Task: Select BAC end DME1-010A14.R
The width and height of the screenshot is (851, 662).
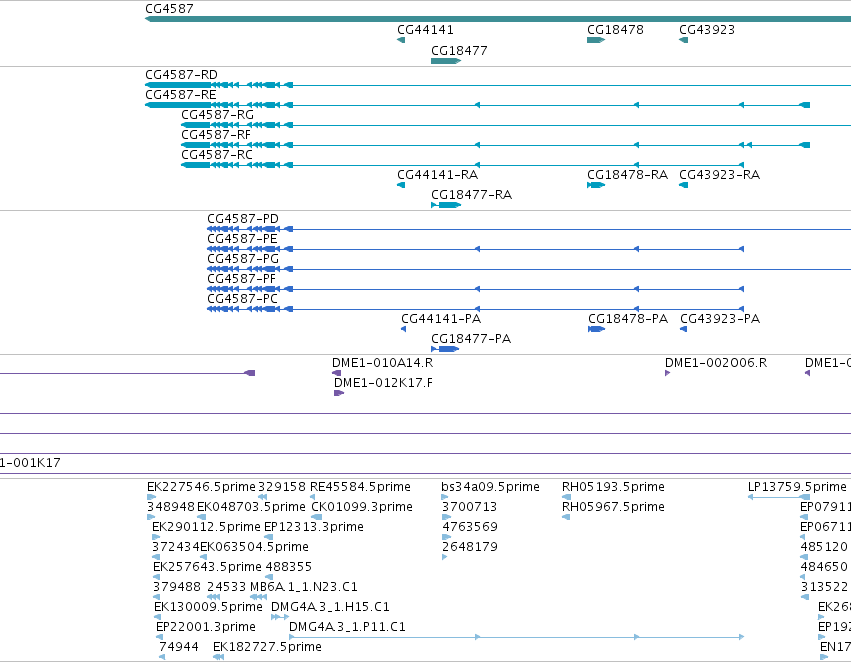Action: 383,362
